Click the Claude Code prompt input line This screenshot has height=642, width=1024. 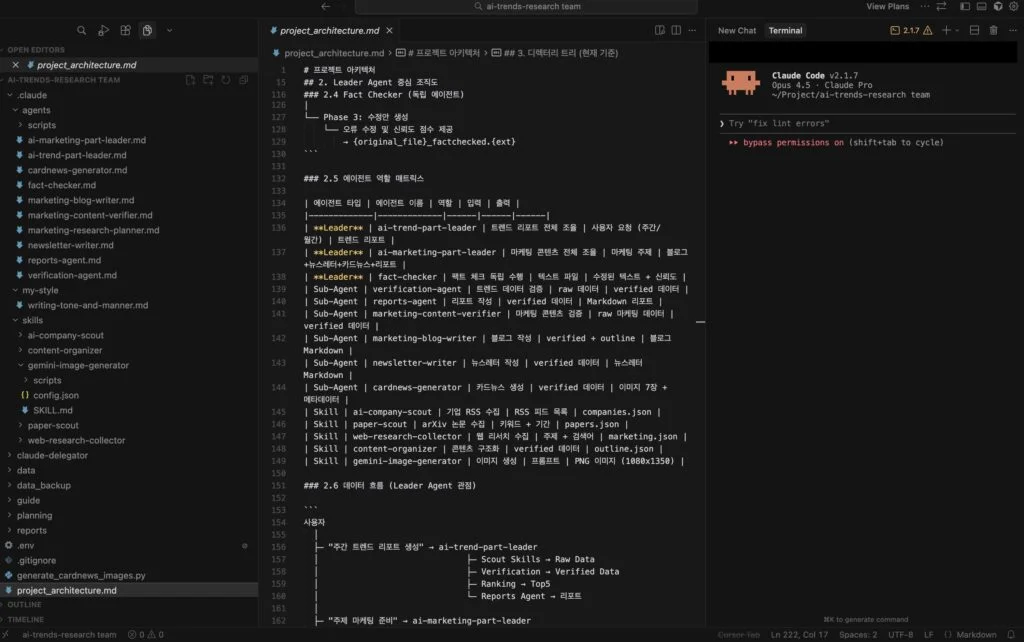[867, 123]
